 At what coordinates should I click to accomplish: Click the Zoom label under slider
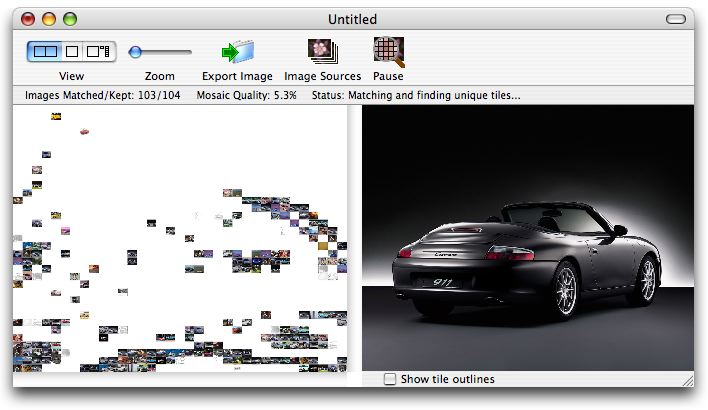[x=159, y=76]
